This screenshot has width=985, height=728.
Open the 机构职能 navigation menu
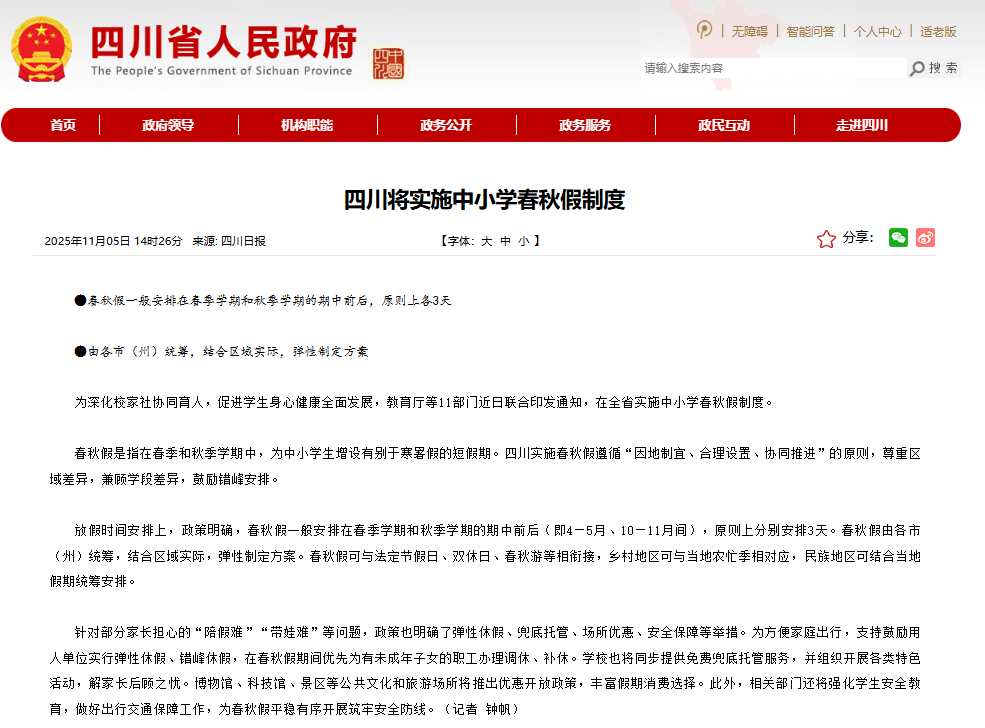[307, 125]
